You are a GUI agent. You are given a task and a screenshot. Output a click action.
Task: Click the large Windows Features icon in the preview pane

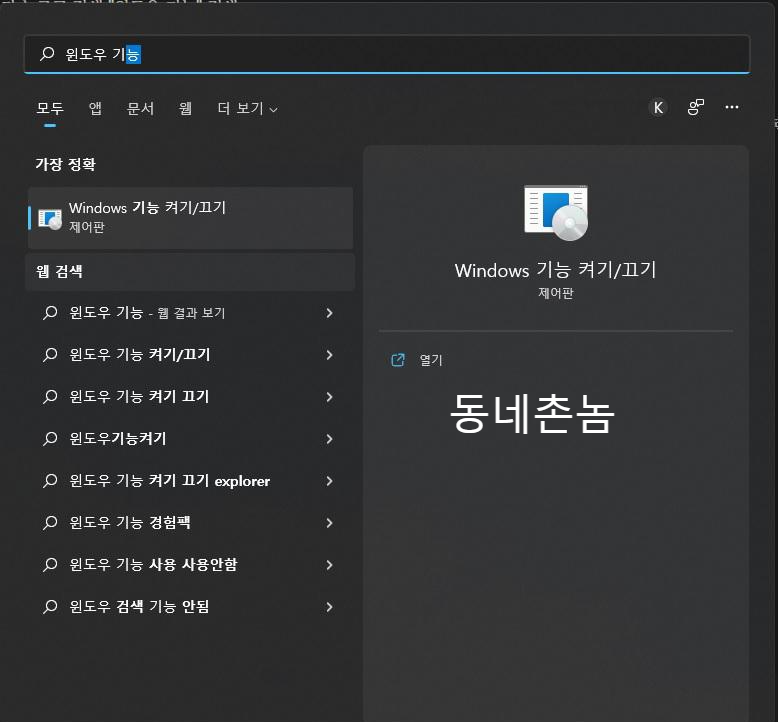pos(556,213)
